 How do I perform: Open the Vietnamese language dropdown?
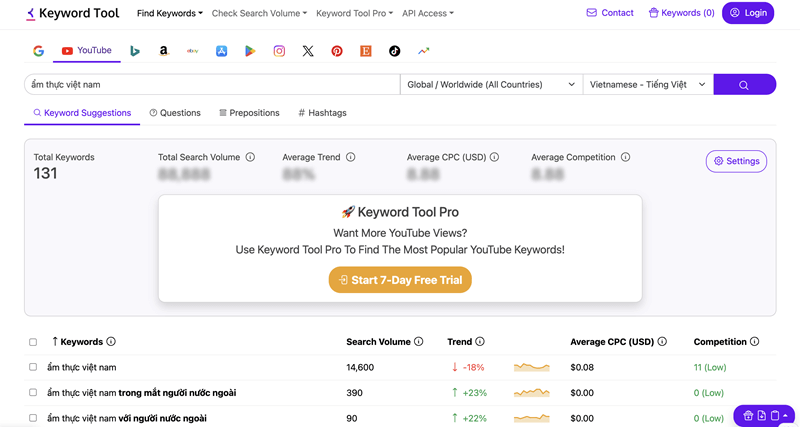click(x=648, y=85)
